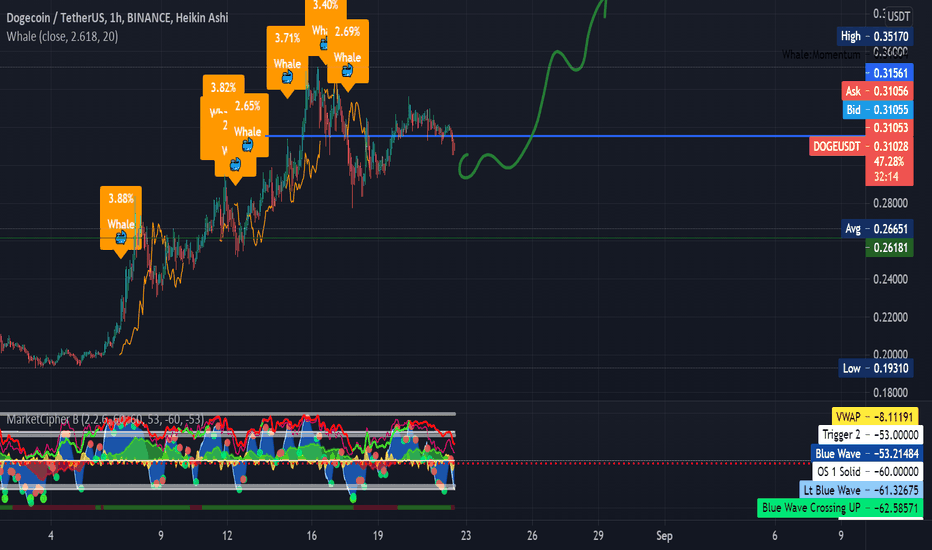This screenshot has height=550, width=932.
Task: Click the blue 0.31561 price label
Action: pos(889,73)
